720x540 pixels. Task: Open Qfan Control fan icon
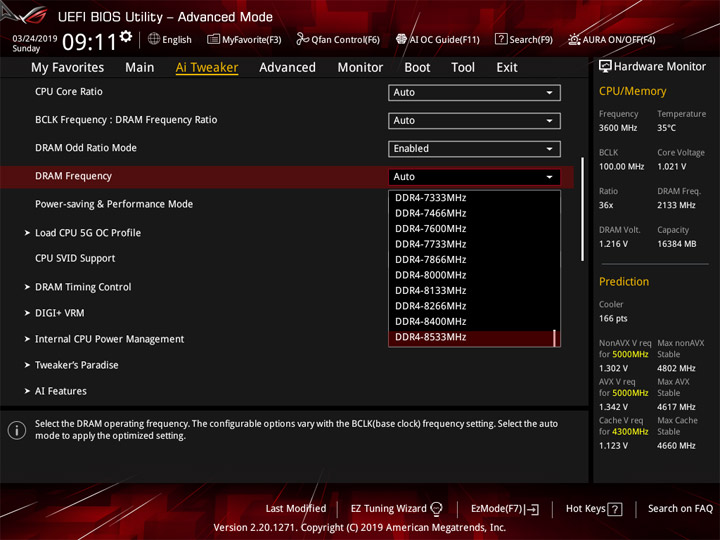point(302,39)
